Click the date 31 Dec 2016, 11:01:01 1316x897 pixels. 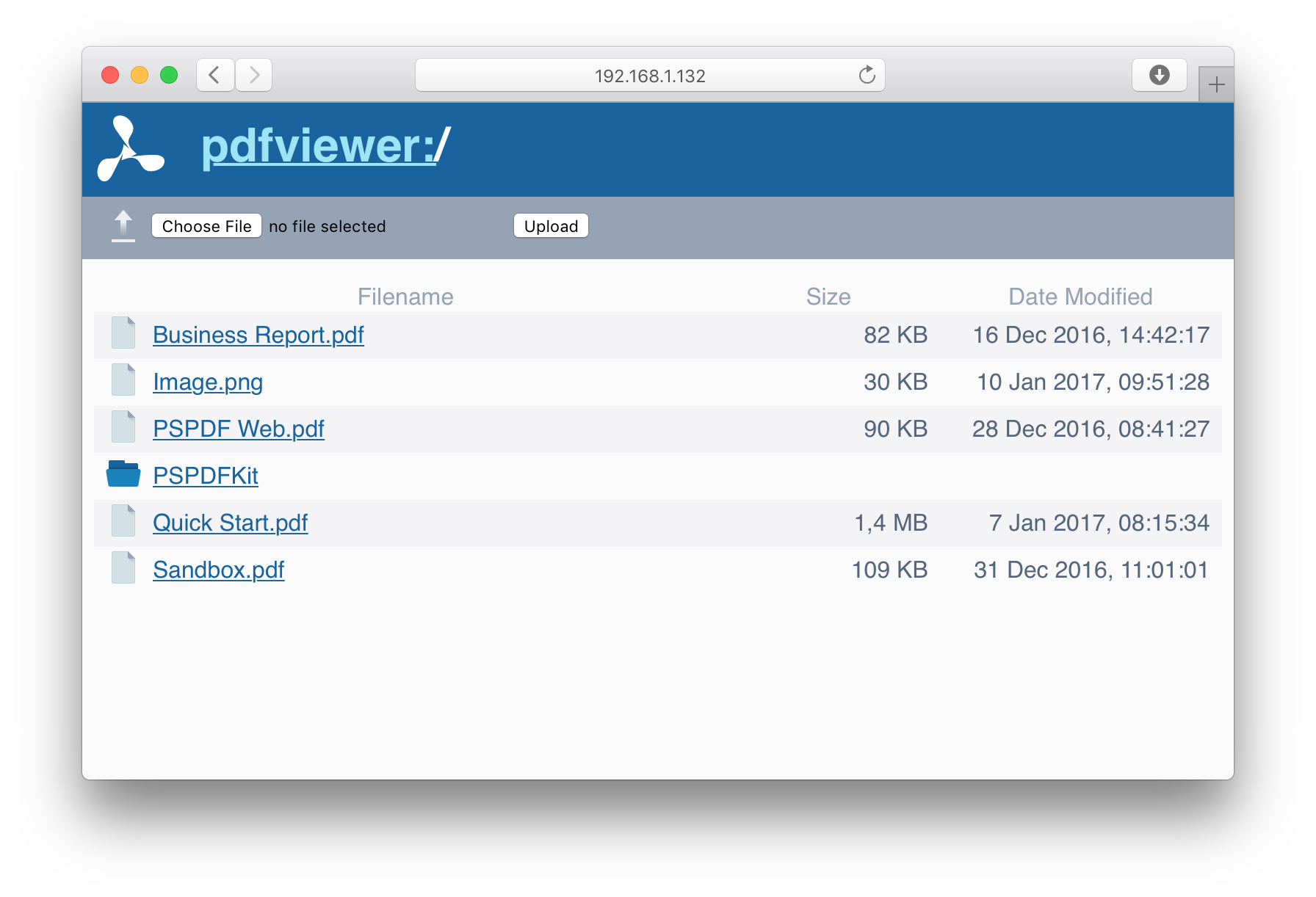pos(1091,570)
